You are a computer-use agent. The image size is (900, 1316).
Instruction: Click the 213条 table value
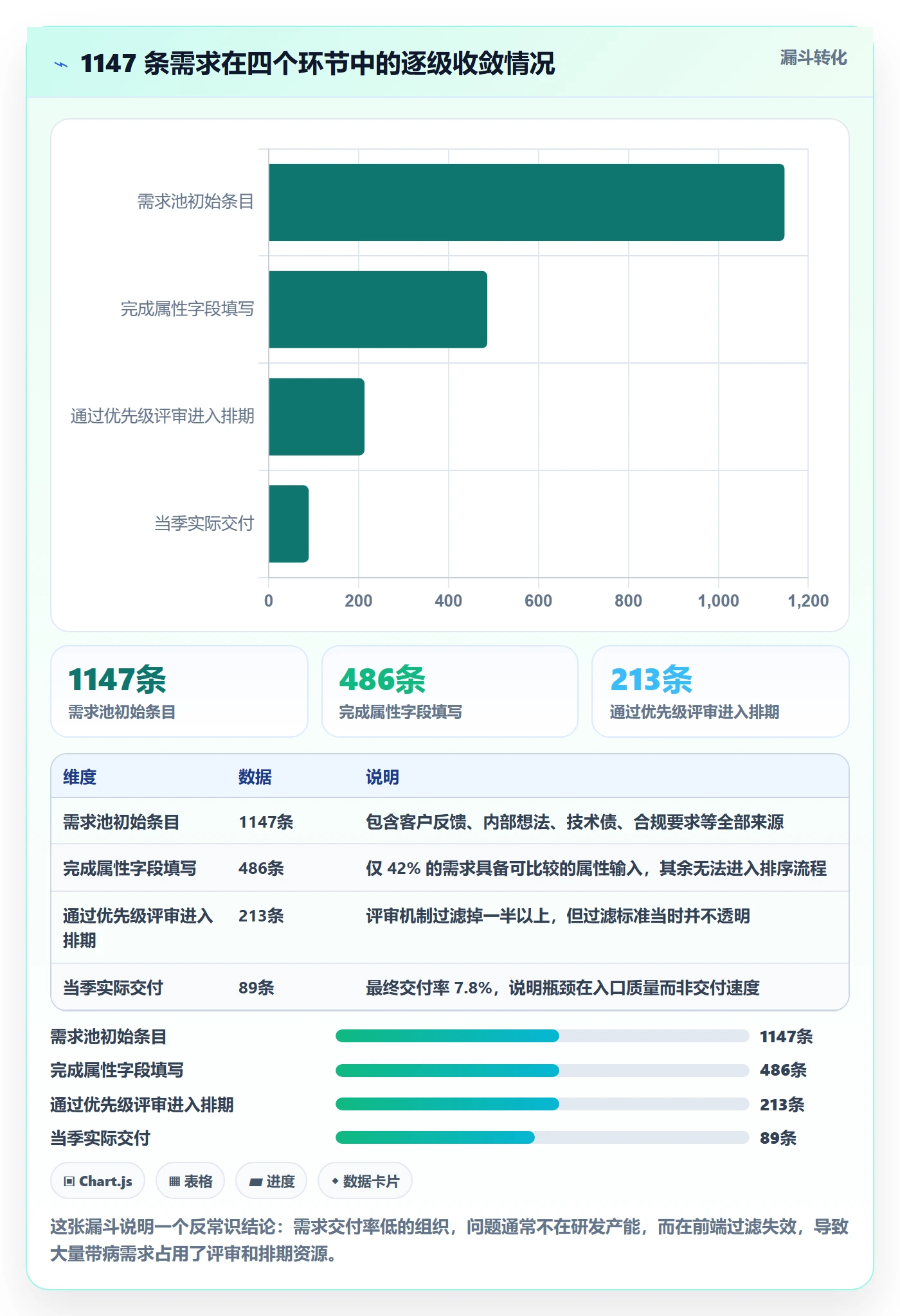tap(261, 916)
